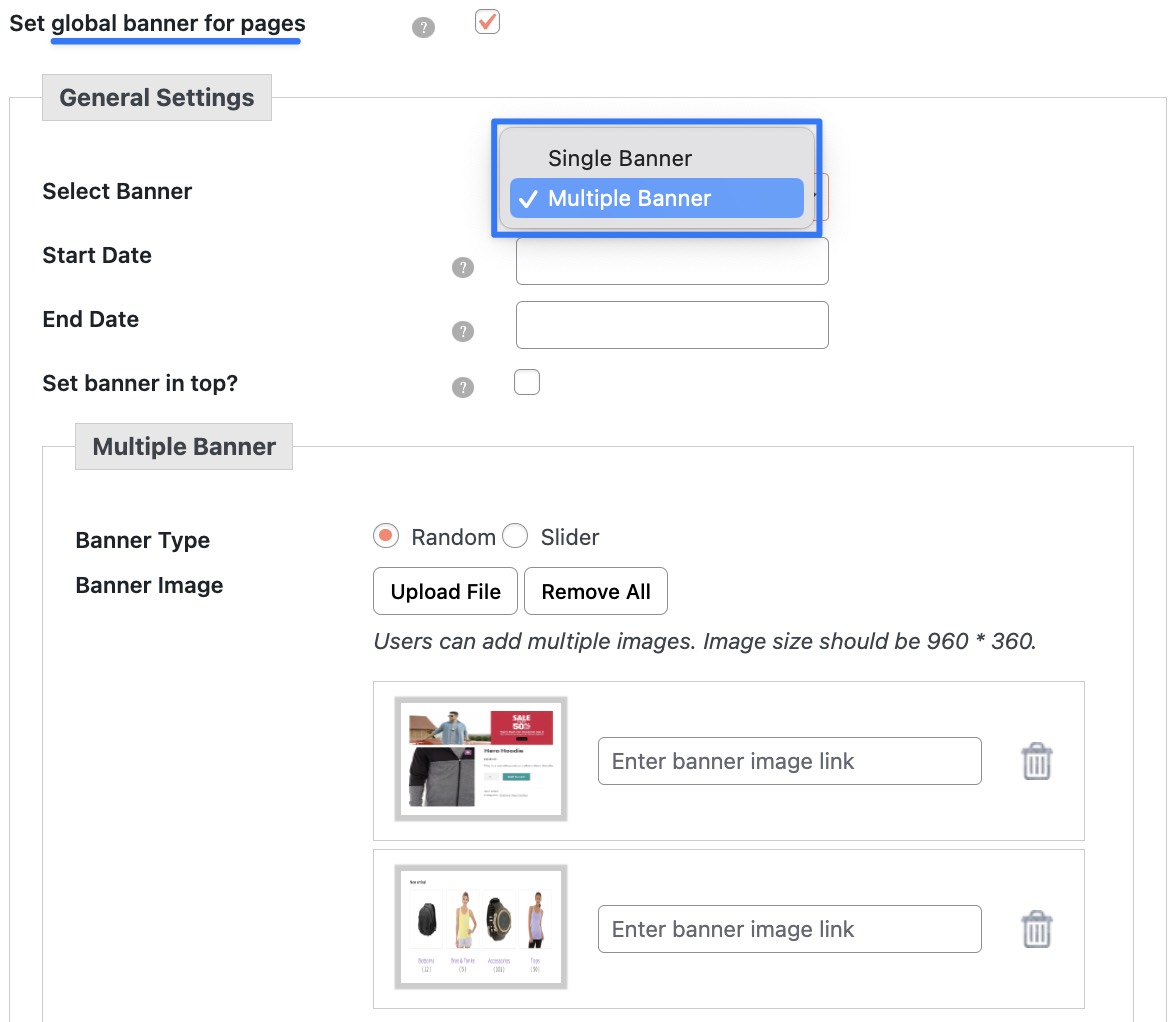Click Remove All to clear banner images

(x=596, y=591)
